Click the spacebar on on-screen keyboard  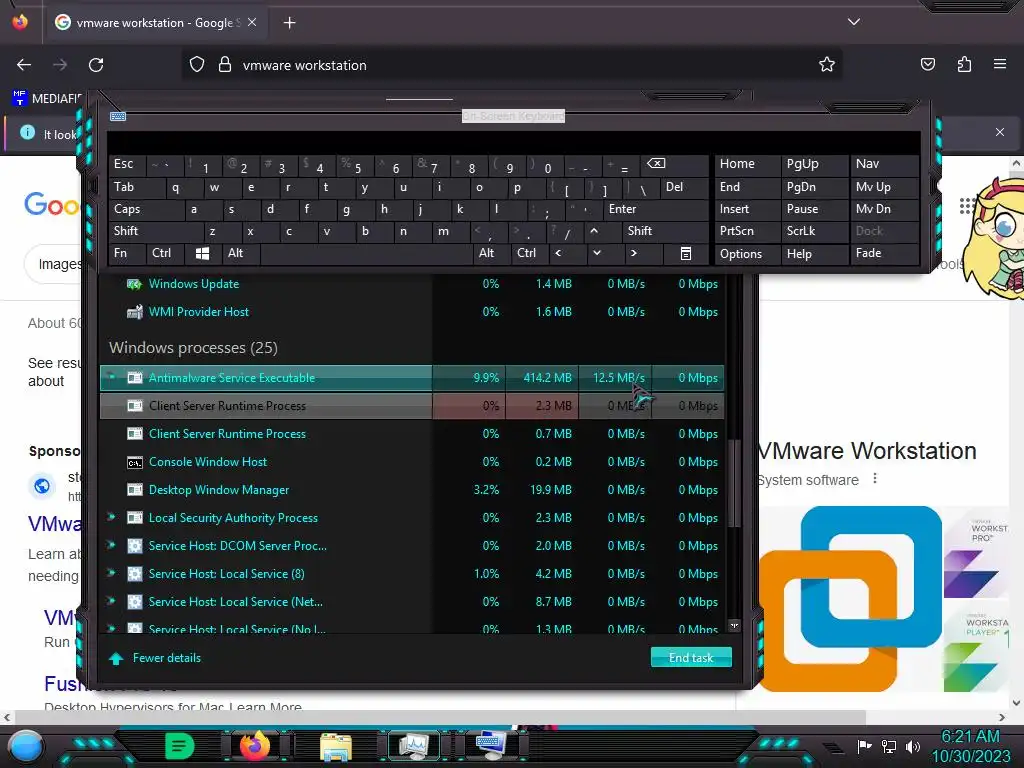point(366,254)
